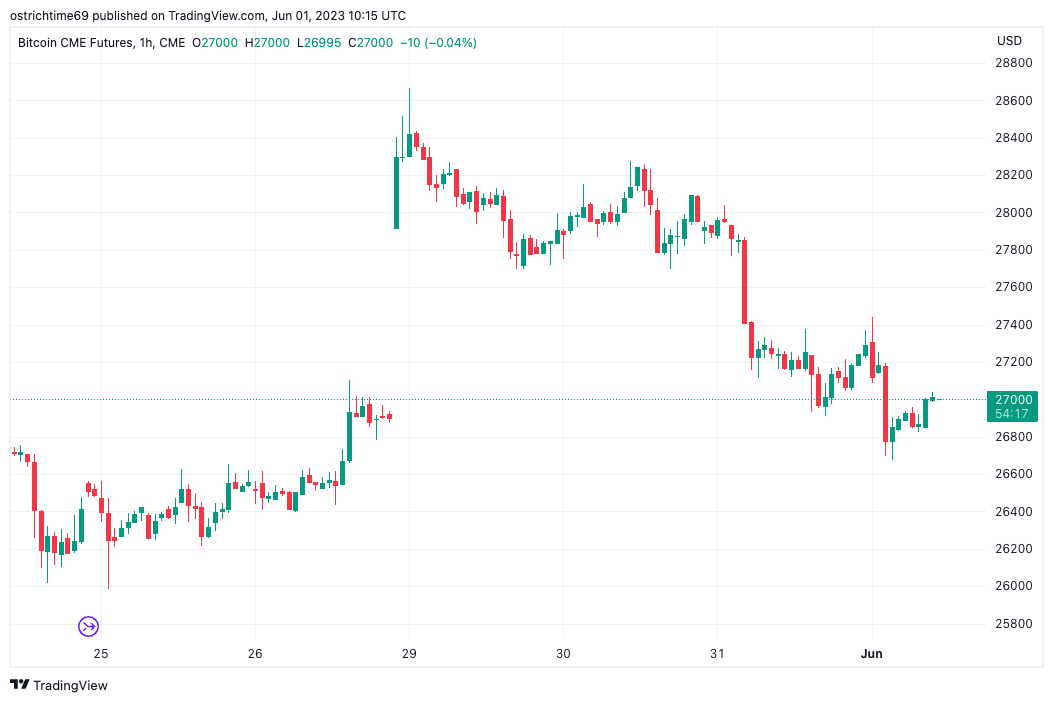
Task: Select the 29 date axis label
Action: 409,653
